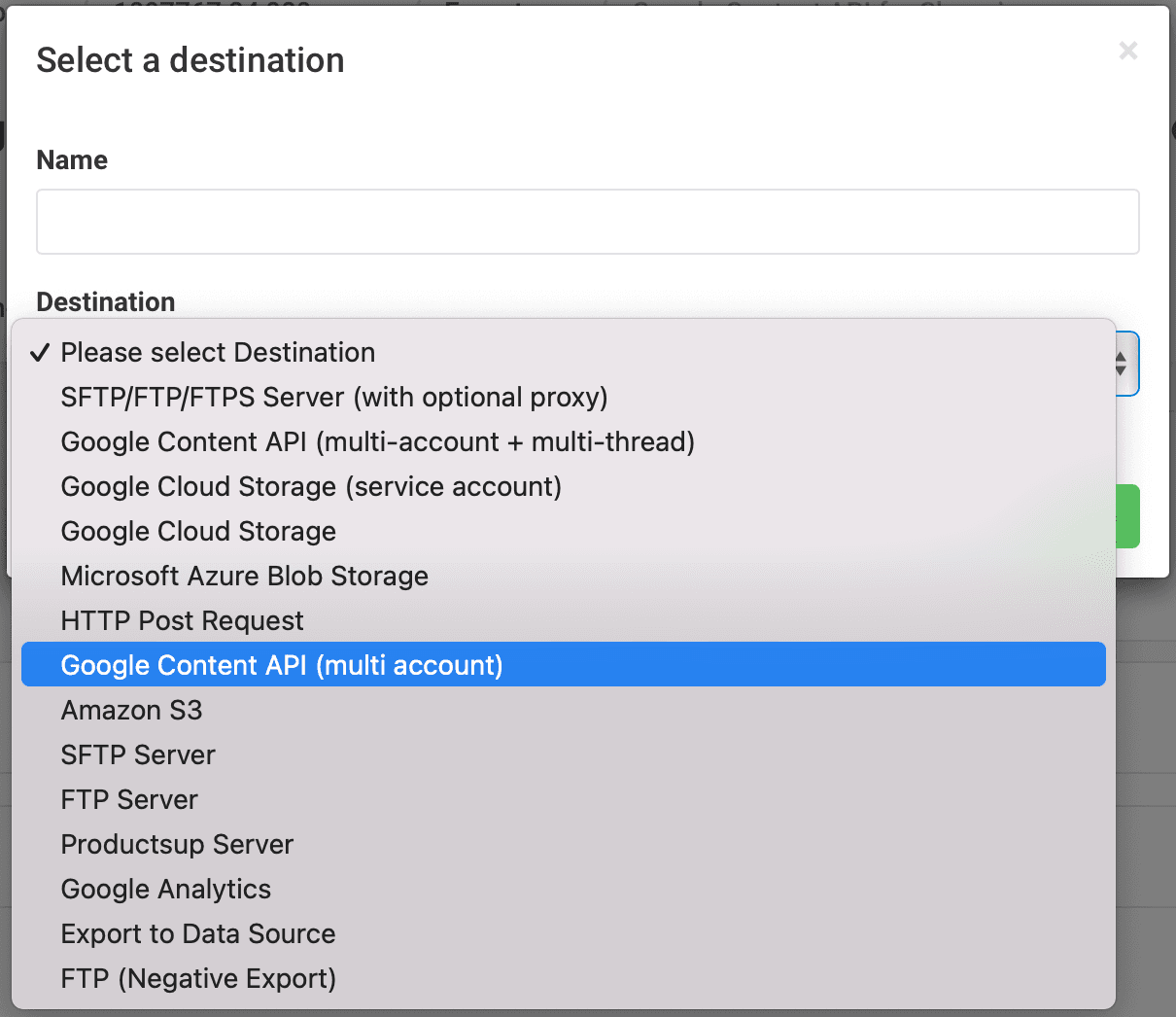The height and width of the screenshot is (1017, 1176).
Task: Choose Export to Data Source
Action: coord(197,934)
